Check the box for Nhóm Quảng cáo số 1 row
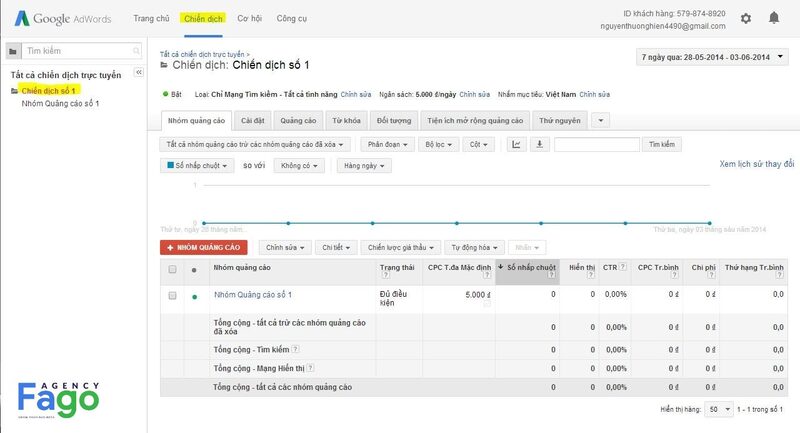This screenshot has width=800, height=433. point(172,296)
